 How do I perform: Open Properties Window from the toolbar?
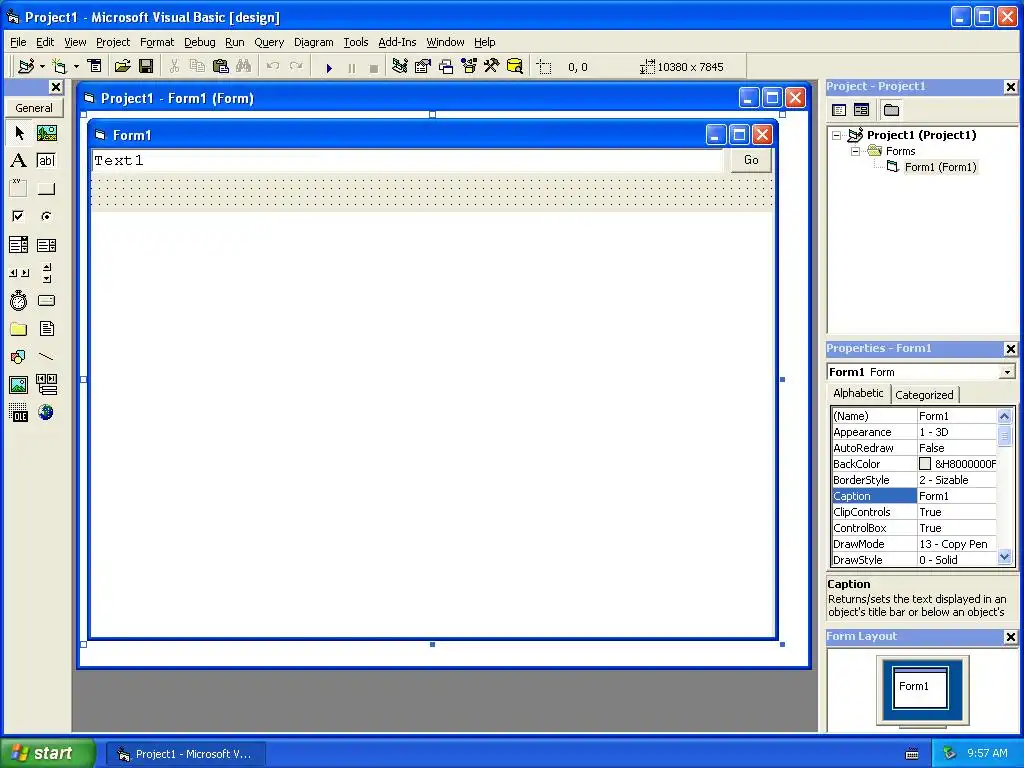423,66
